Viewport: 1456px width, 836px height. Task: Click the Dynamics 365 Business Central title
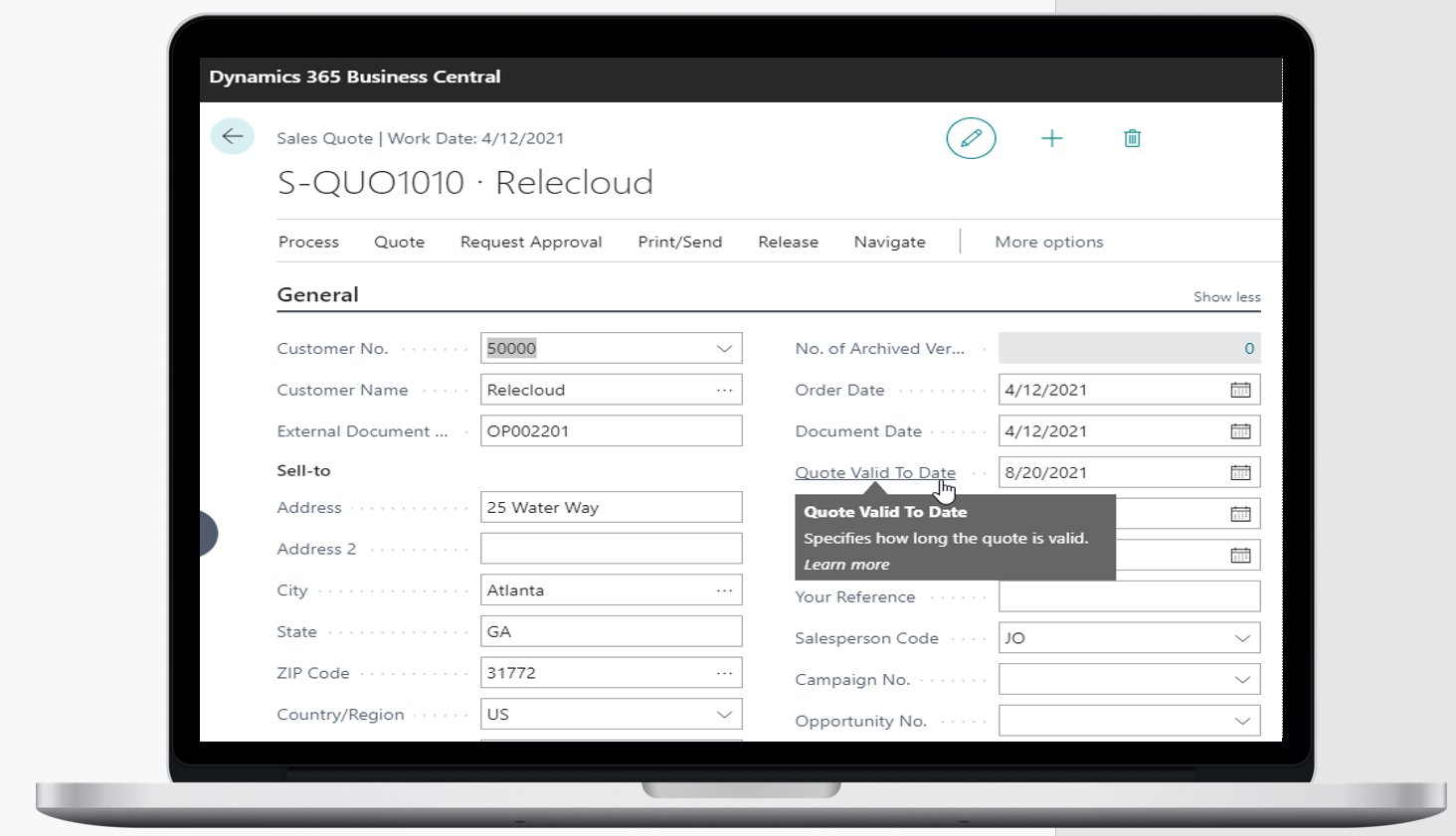(x=355, y=77)
